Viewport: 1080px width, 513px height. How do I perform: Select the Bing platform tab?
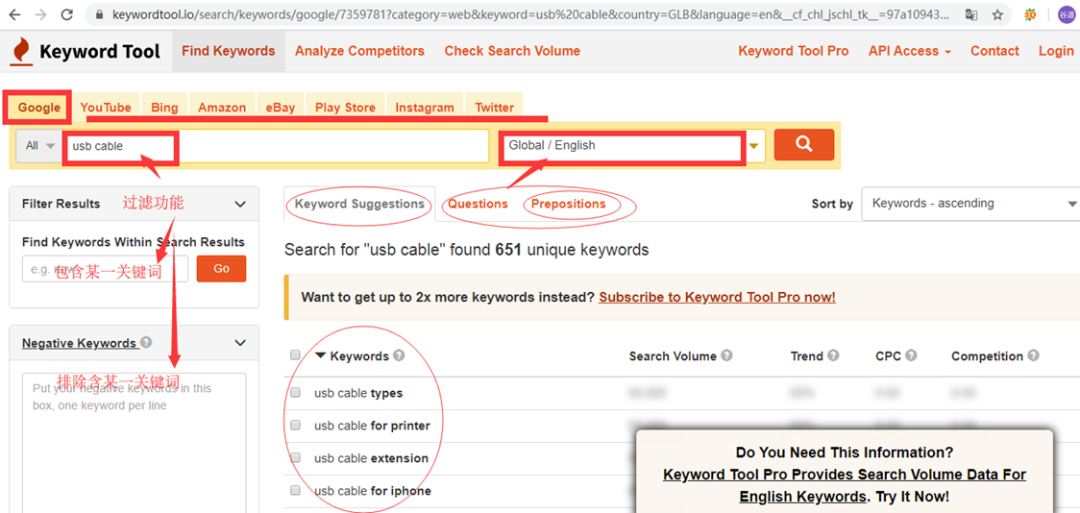coord(164,107)
